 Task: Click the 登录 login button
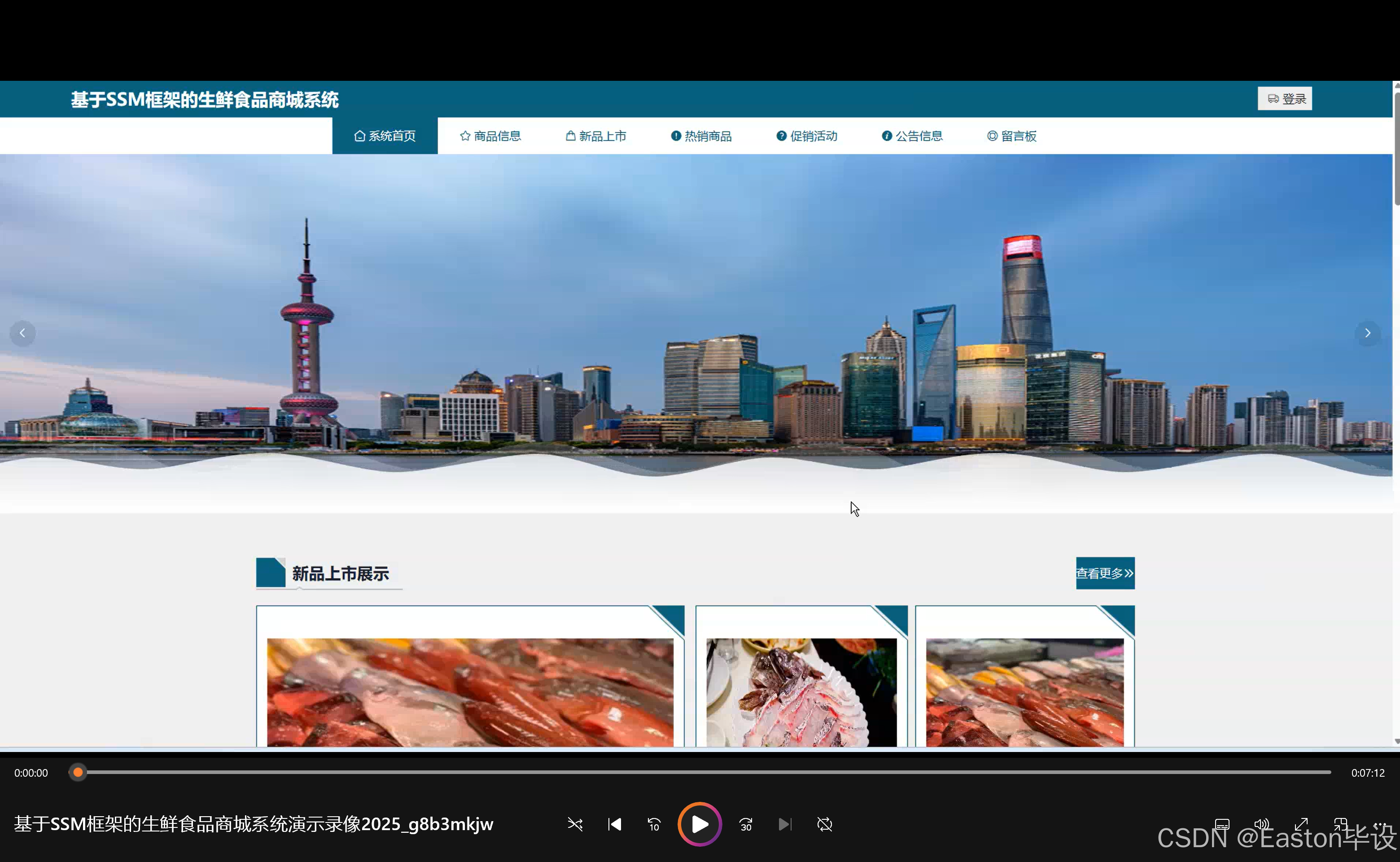(1285, 99)
